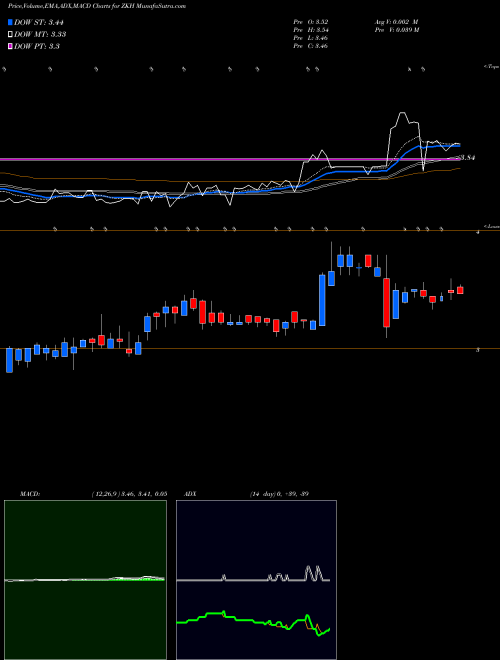Click the 3.34 price label on magenta line

(x=468, y=158)
